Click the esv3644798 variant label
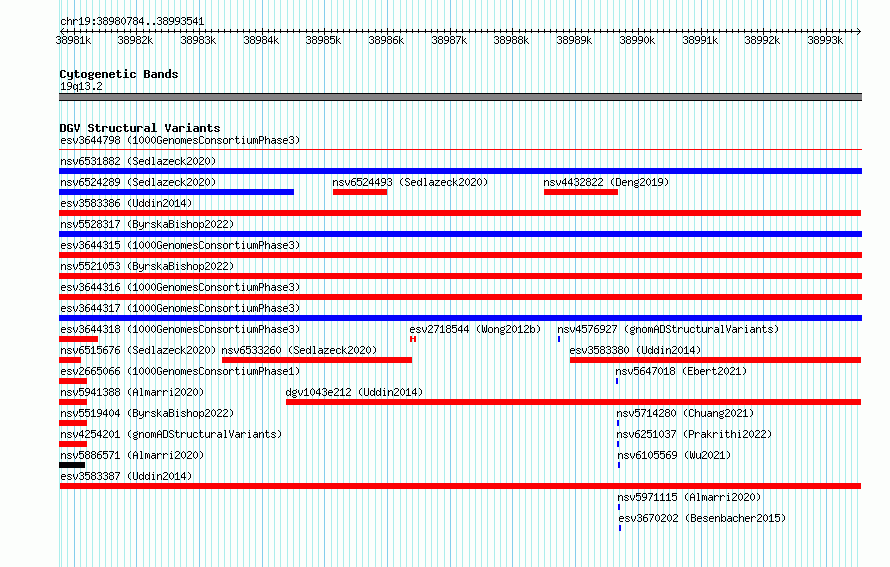This screenshot has width=890, height=567. pyautogui.click(x=180, y=140)
